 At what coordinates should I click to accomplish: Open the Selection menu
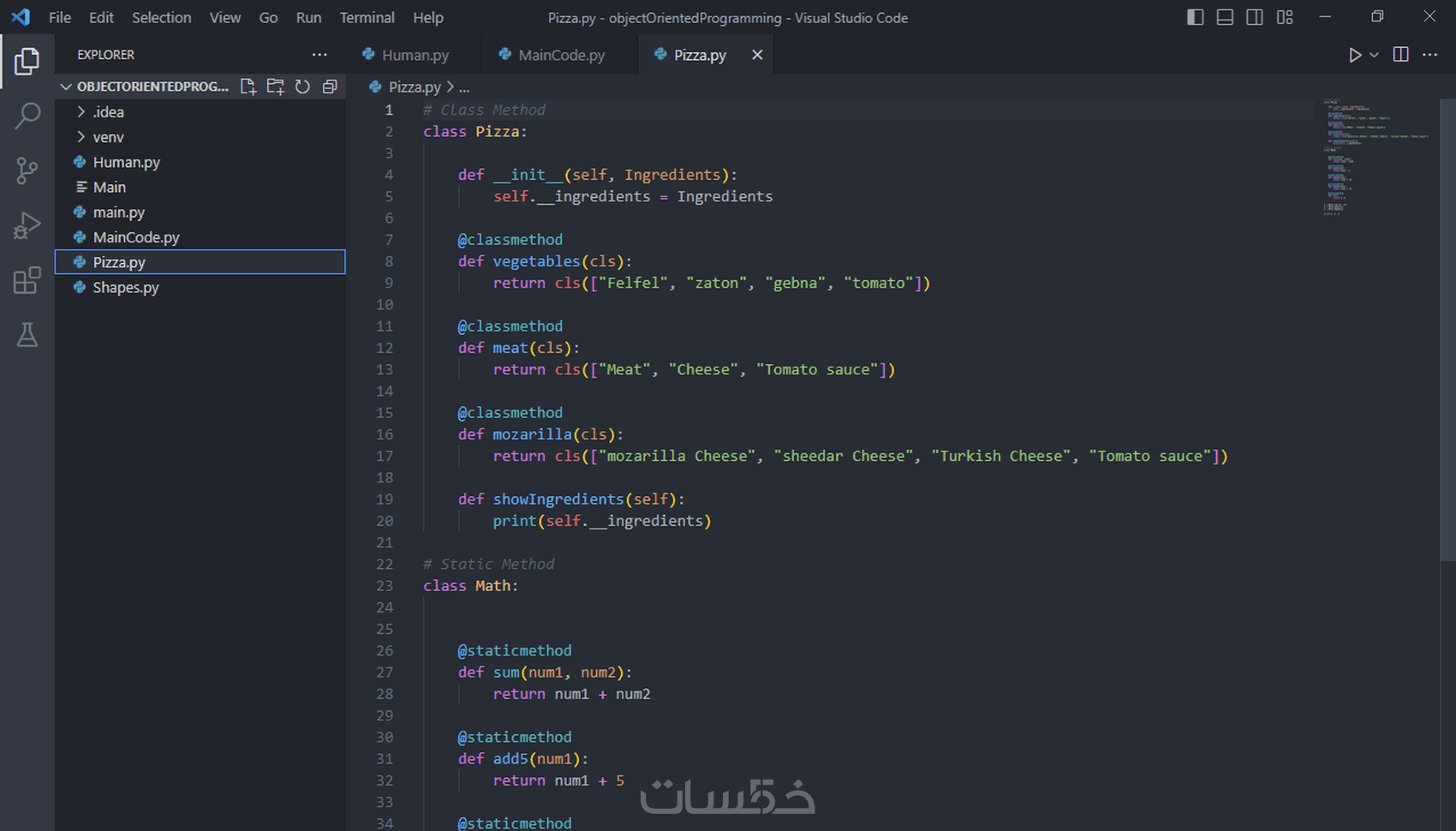(x=161, y=17)
